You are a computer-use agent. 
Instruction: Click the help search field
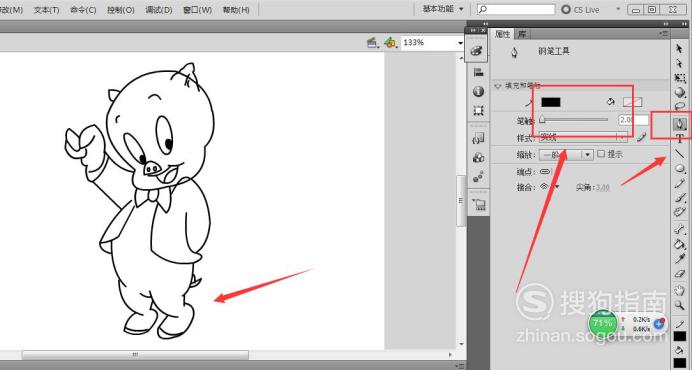point(516,9)
